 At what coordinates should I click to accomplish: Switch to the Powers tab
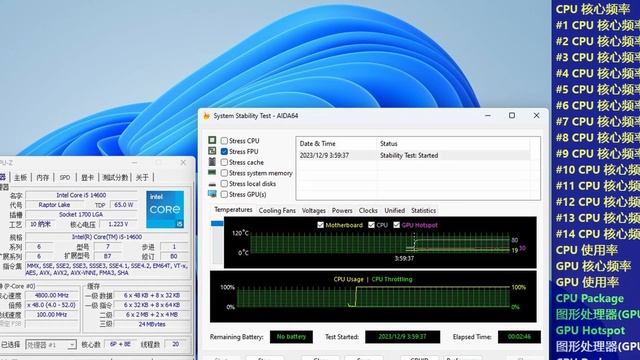pyautogui.click(x=342, y=211)
